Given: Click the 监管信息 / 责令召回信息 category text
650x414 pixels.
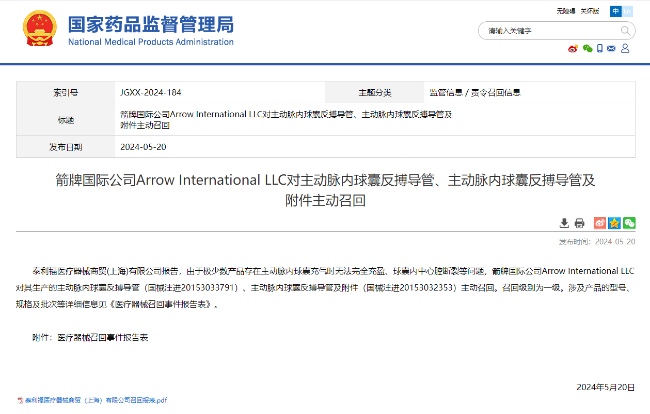Looking at the screenshot, I should [473, 92].
